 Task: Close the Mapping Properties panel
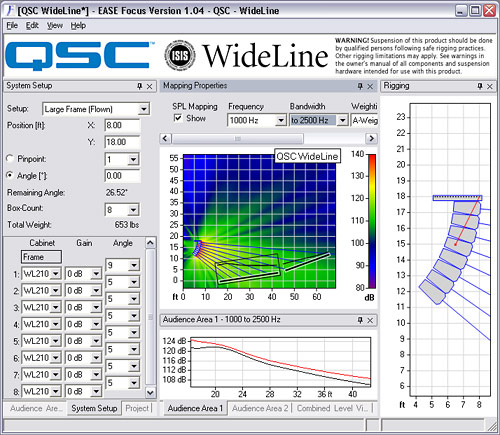click(x=370, y=87)
